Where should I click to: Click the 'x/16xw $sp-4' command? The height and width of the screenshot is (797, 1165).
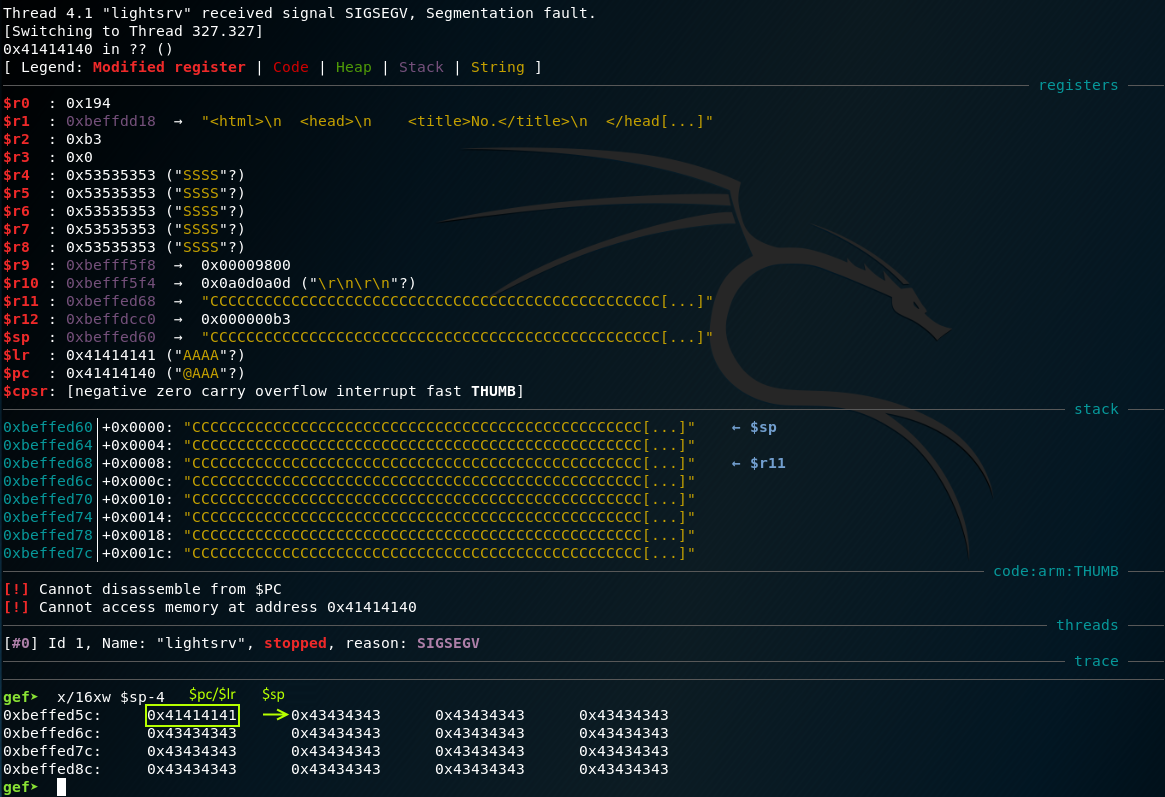[111, 697]
